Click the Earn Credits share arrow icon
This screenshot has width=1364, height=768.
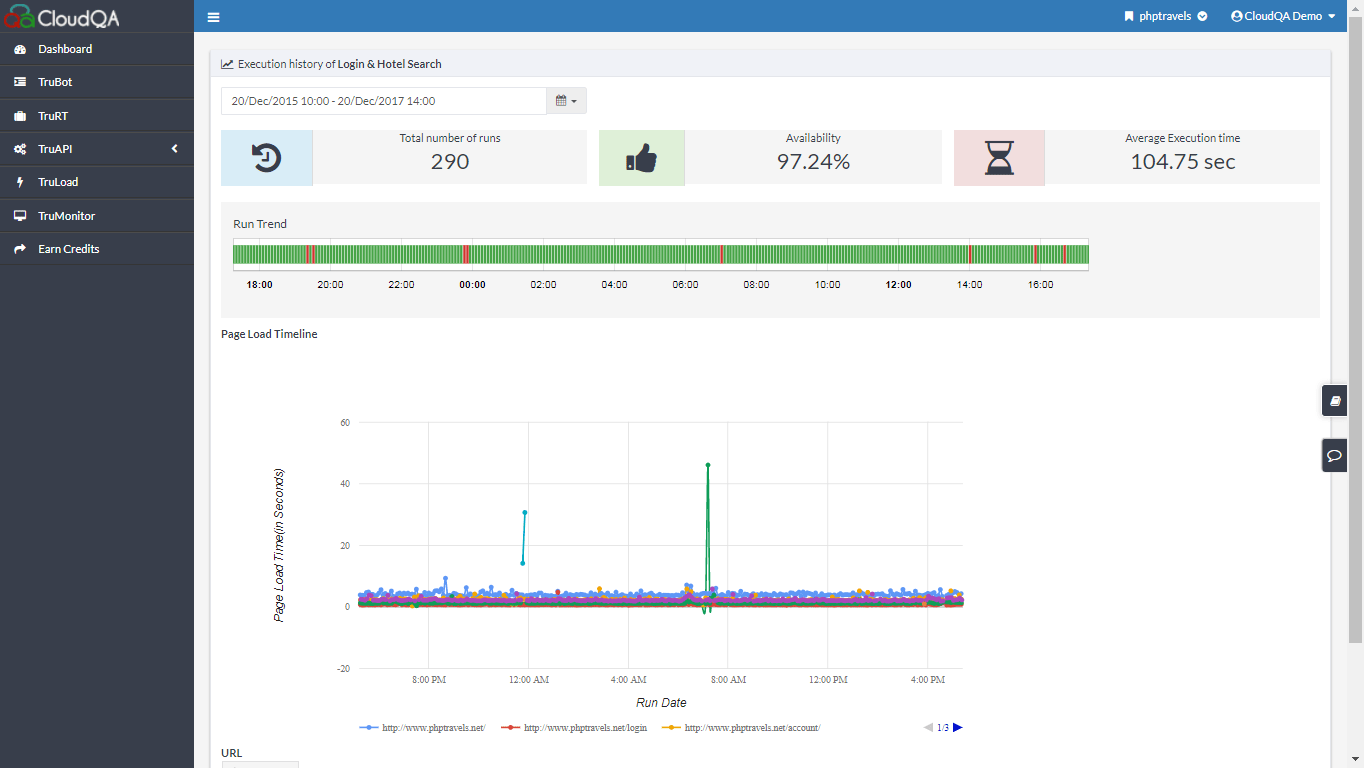pyautogui.click(x=20, y=249)
